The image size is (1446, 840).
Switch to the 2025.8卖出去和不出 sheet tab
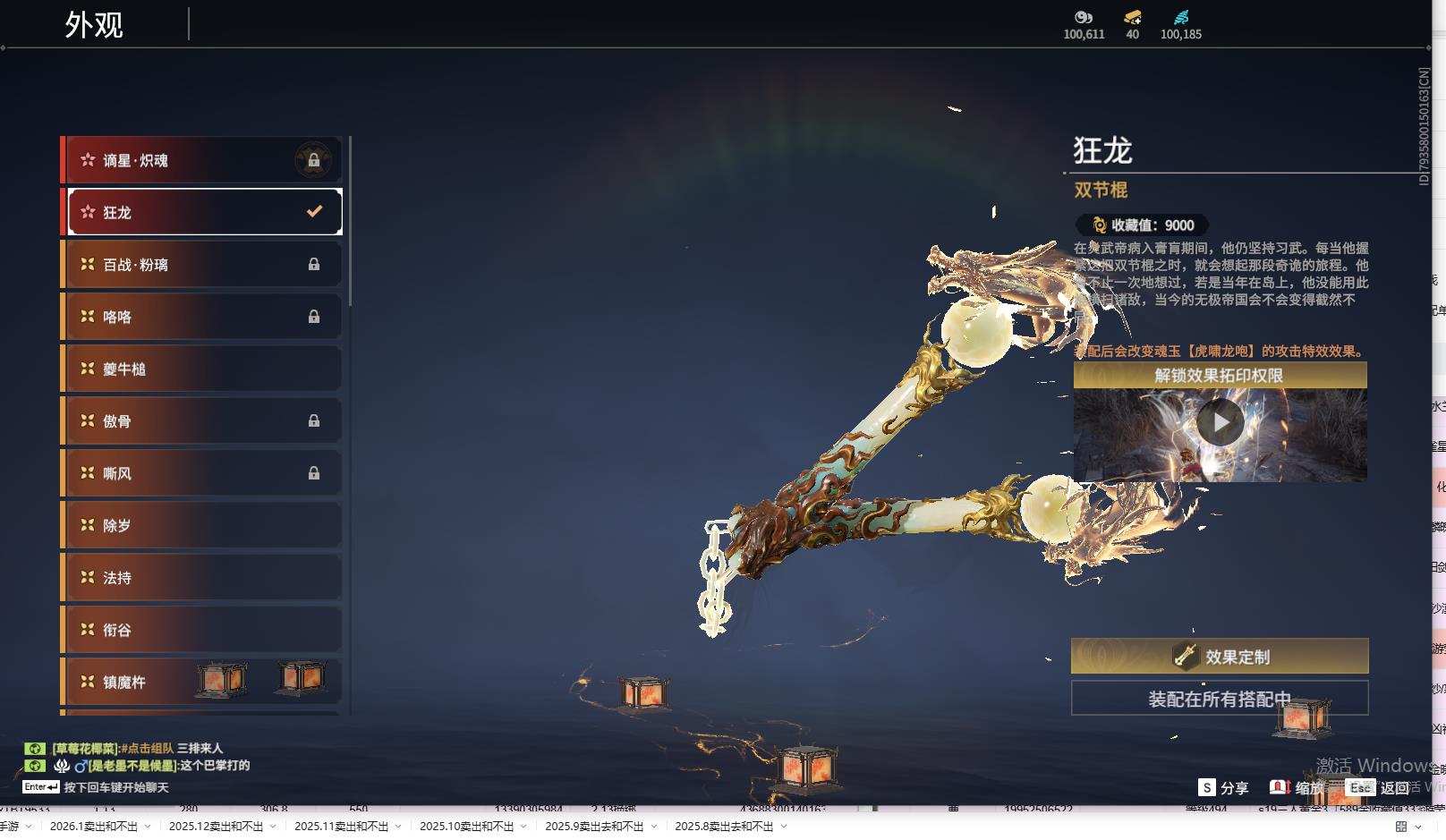tap(724, 827)
